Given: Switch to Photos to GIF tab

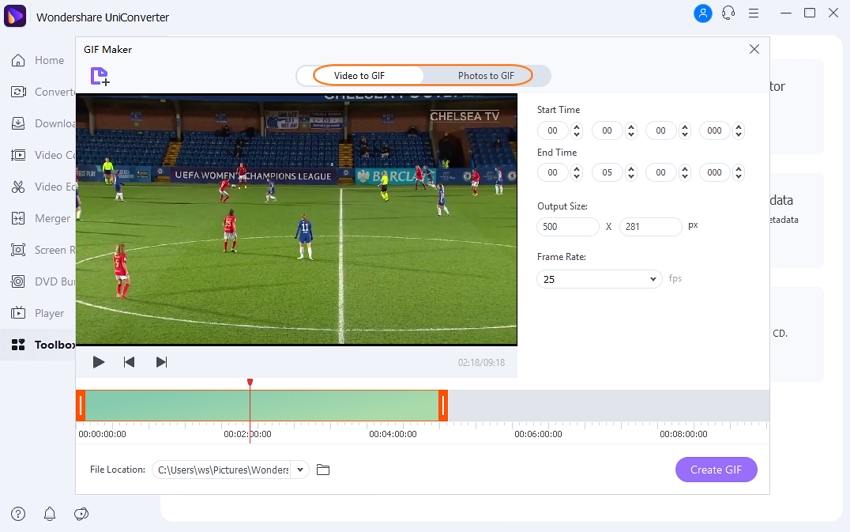Looking at the screenshot, I should (x=486, y=76).
